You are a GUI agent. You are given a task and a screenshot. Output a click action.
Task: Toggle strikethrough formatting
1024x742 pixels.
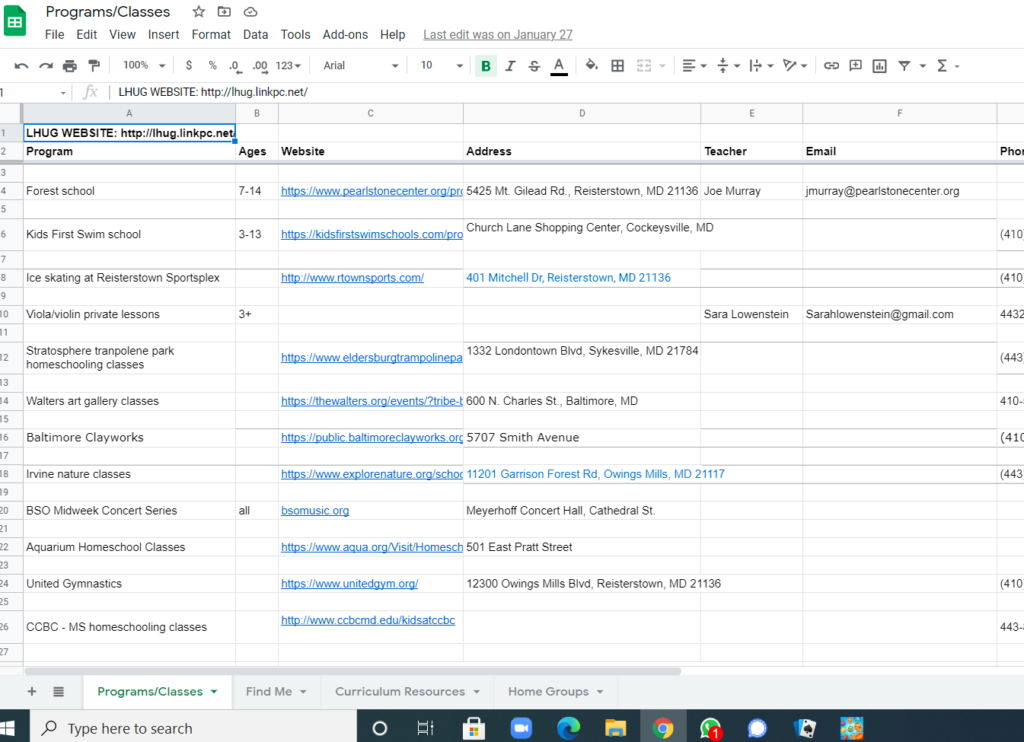(534, 65)
